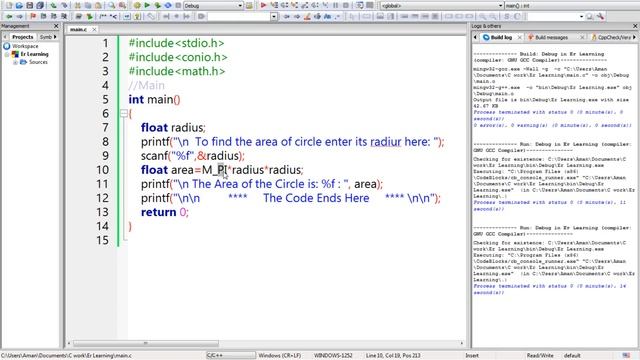Open Find with magnifier icon
This screenshot has height=360, width=640.
click(111, 6)
